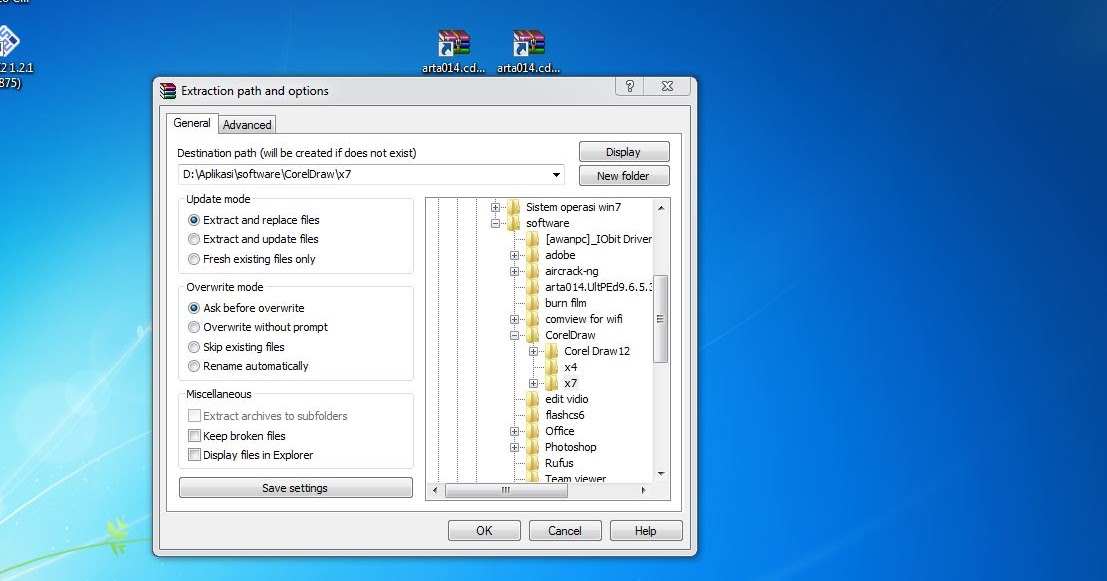Confirm extraction with OK button
1107x581 pixels.
484,531
